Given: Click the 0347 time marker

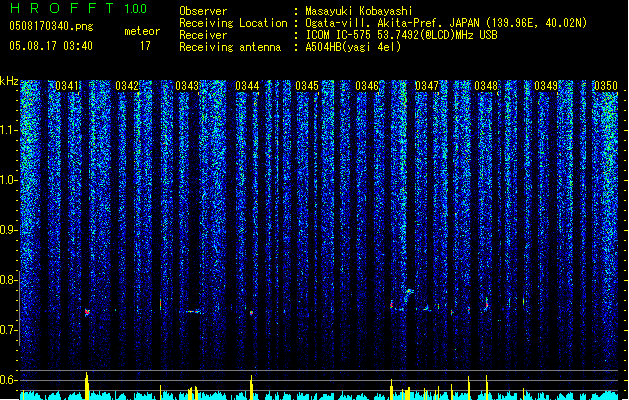Looking at the screenshot, I should click(x=427, y=86).
